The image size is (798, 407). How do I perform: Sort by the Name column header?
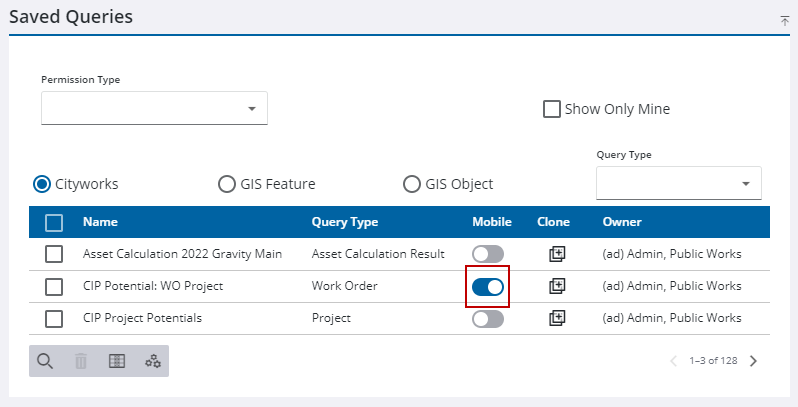pyautogui.click(x=100, y=222)
